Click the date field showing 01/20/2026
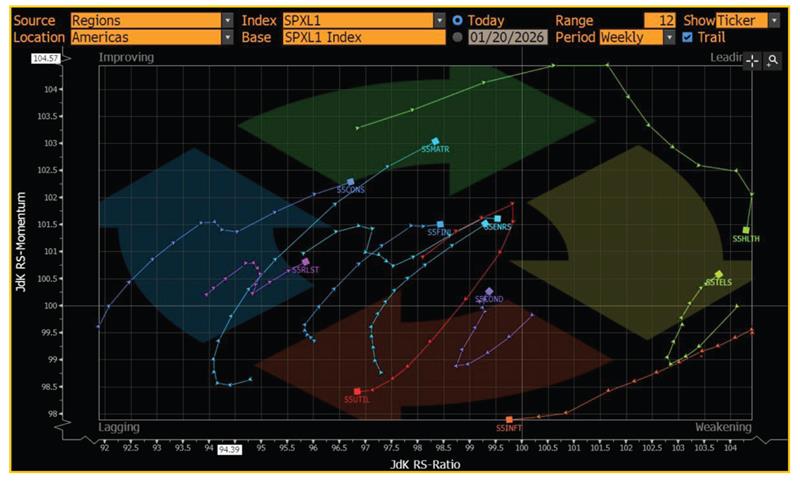 tap(509, 38)
